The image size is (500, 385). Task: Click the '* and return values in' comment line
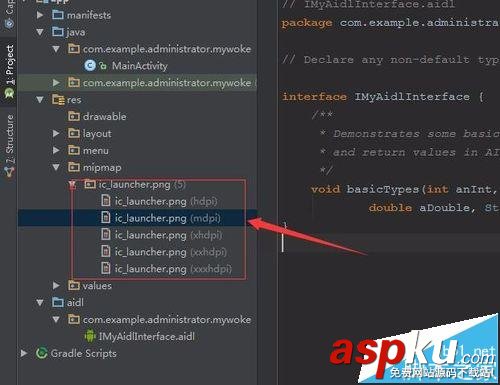(409, 152)
